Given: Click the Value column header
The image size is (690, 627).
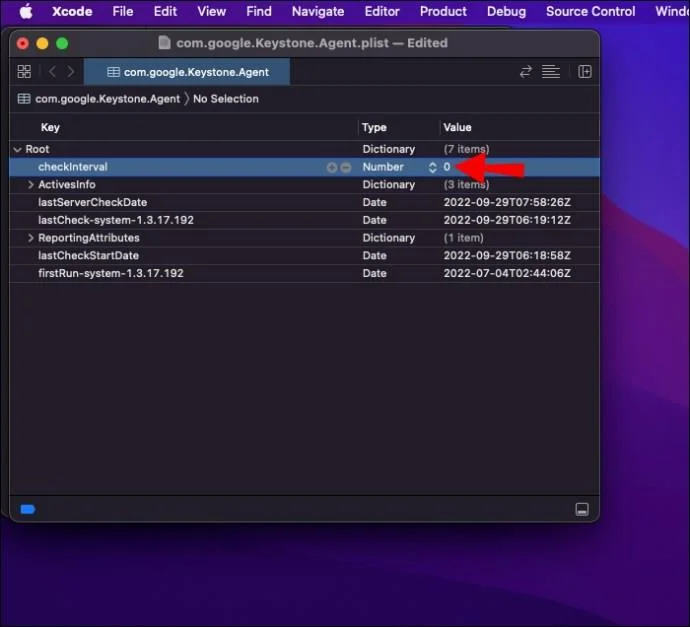Looking at the screenshot, I should [457, 128].
